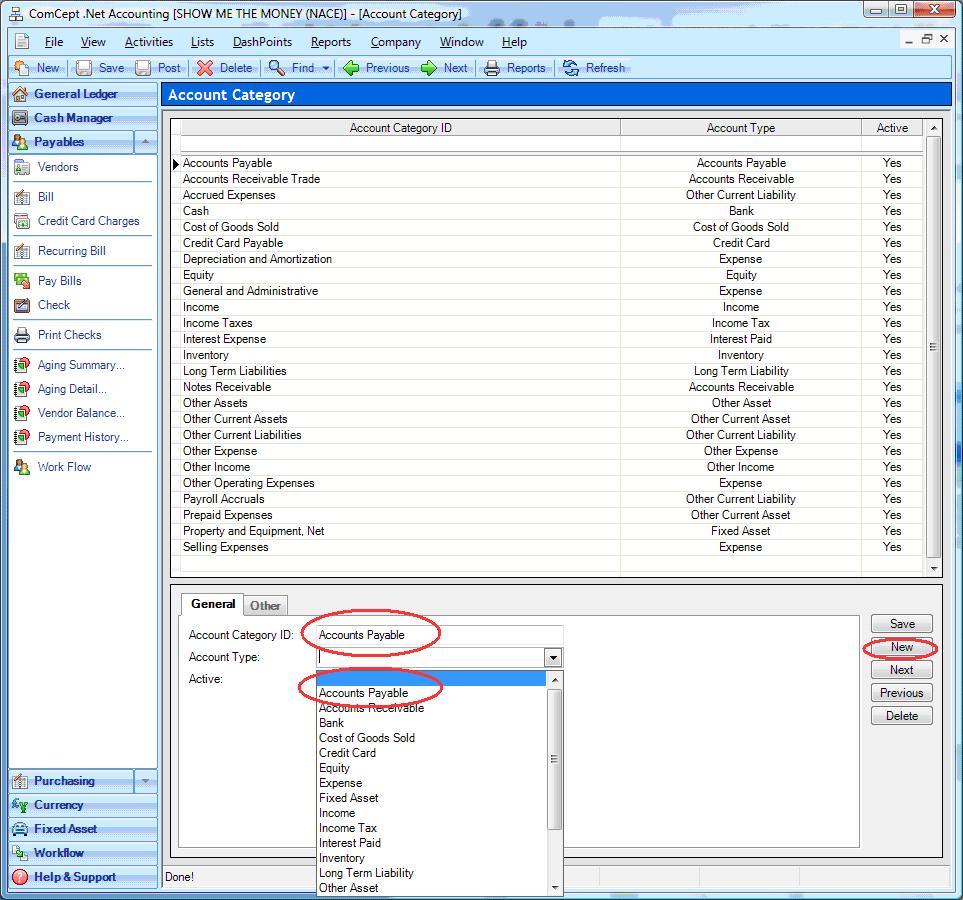
Task: Open Aging Summary report in sidebar
Action: tap(80, 365)
